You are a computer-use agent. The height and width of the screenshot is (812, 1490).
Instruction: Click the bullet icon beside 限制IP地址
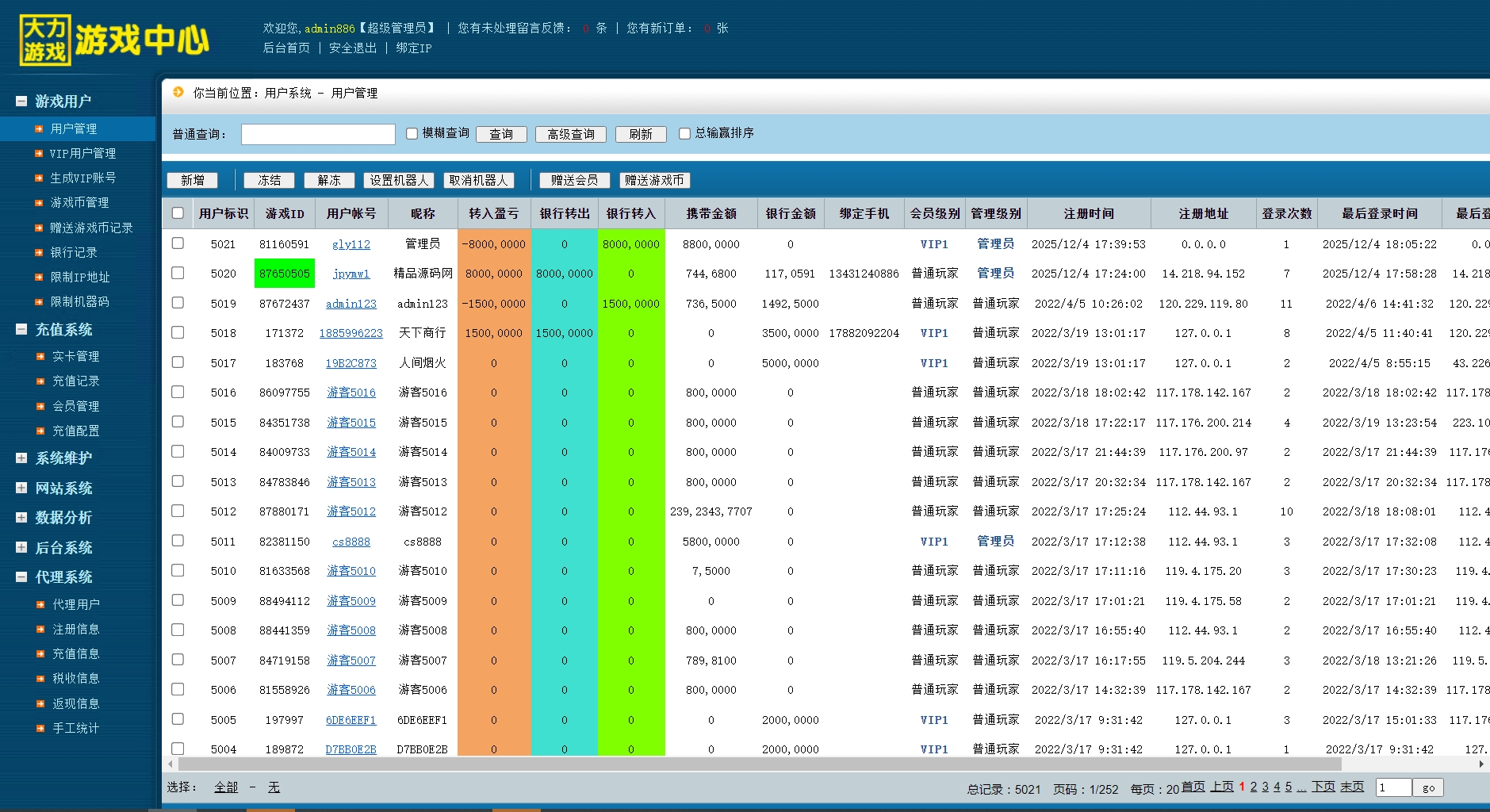tap(39, 277)
